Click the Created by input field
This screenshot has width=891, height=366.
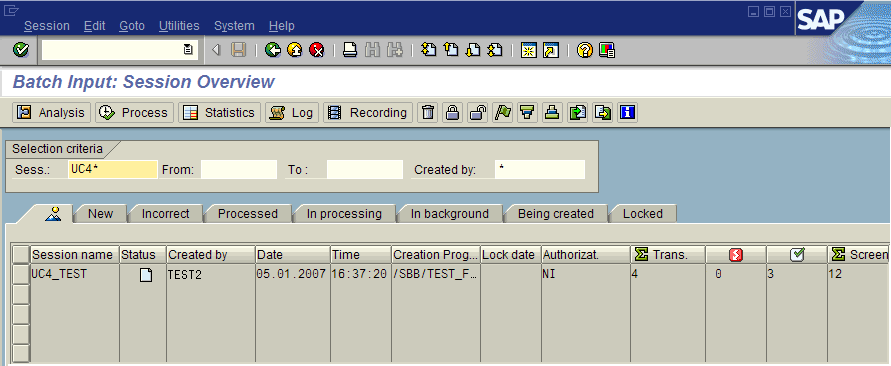pos(539,169)
